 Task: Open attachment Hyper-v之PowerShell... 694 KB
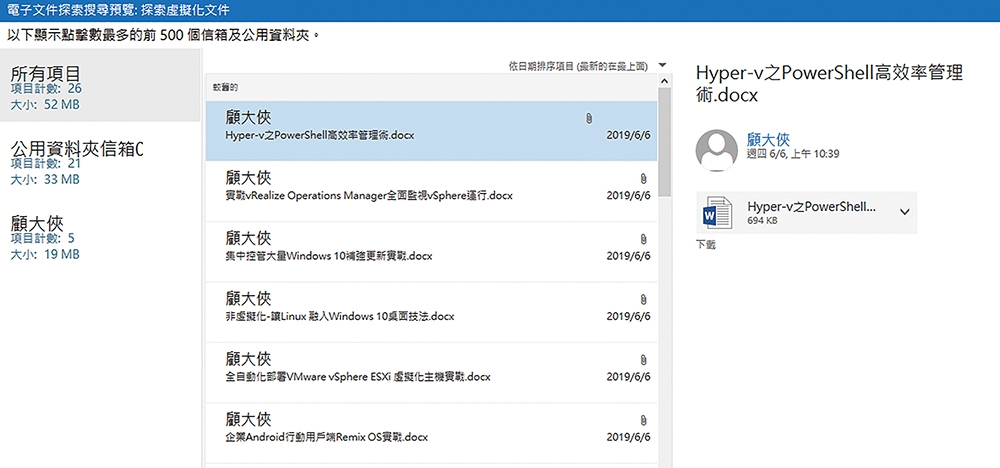click(x=807, y=212)
